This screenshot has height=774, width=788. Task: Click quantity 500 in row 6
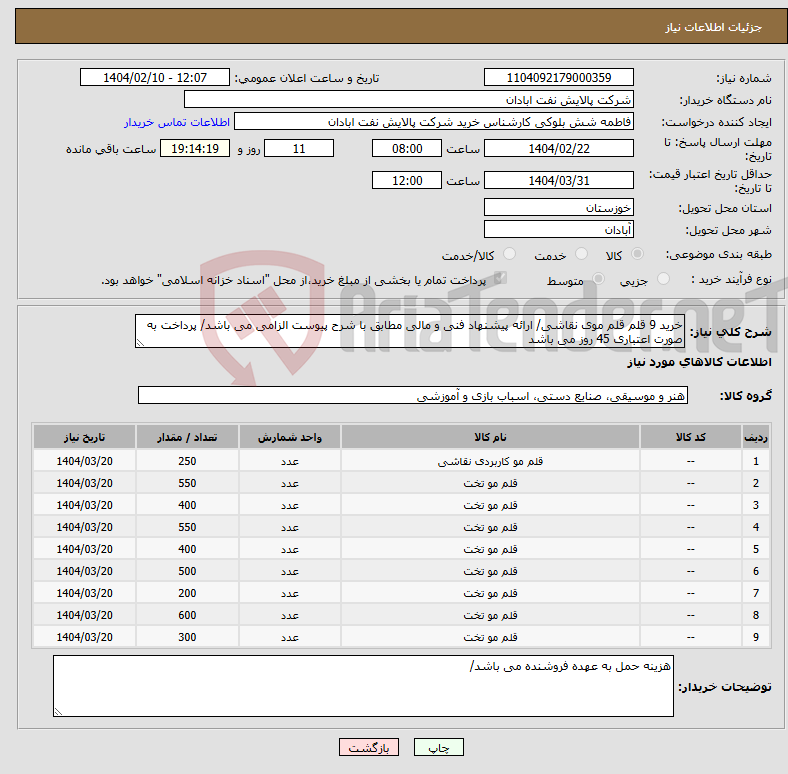click(x=187, y=571)
